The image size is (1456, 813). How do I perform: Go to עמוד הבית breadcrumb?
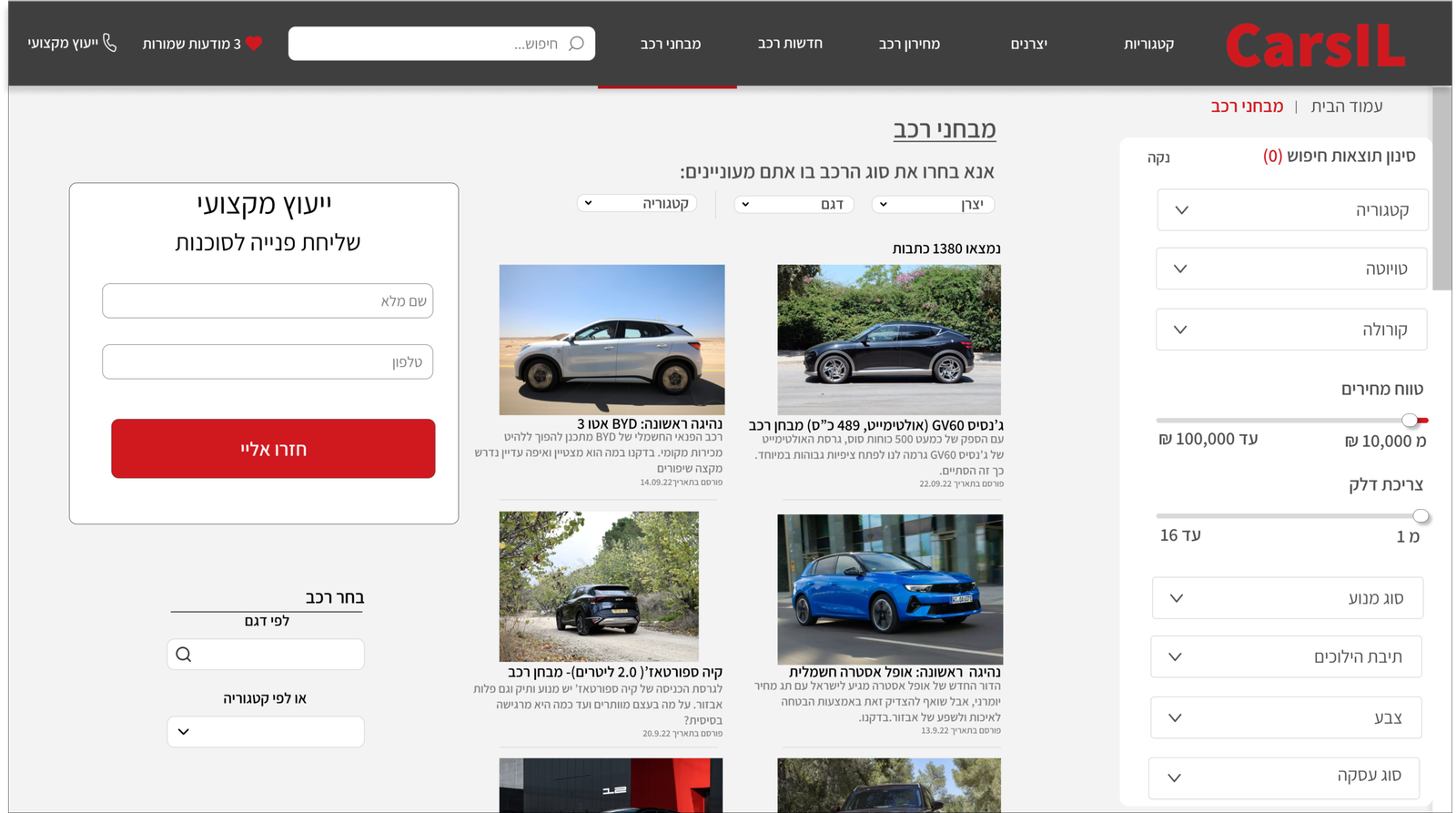pos(1347,107)
